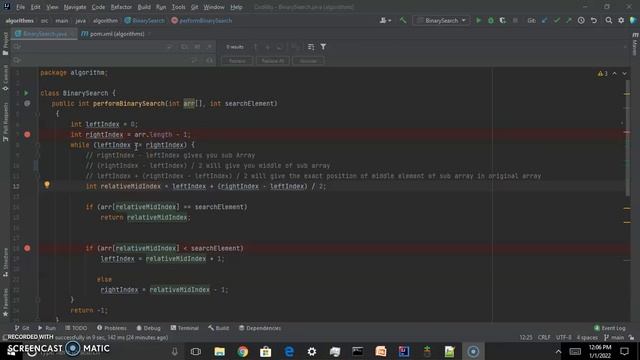Click the run gutter arrow beside class BinarySearch
The width and height of the screenshot is (640, 360).
pyautogui.click(x=27, y=93)
